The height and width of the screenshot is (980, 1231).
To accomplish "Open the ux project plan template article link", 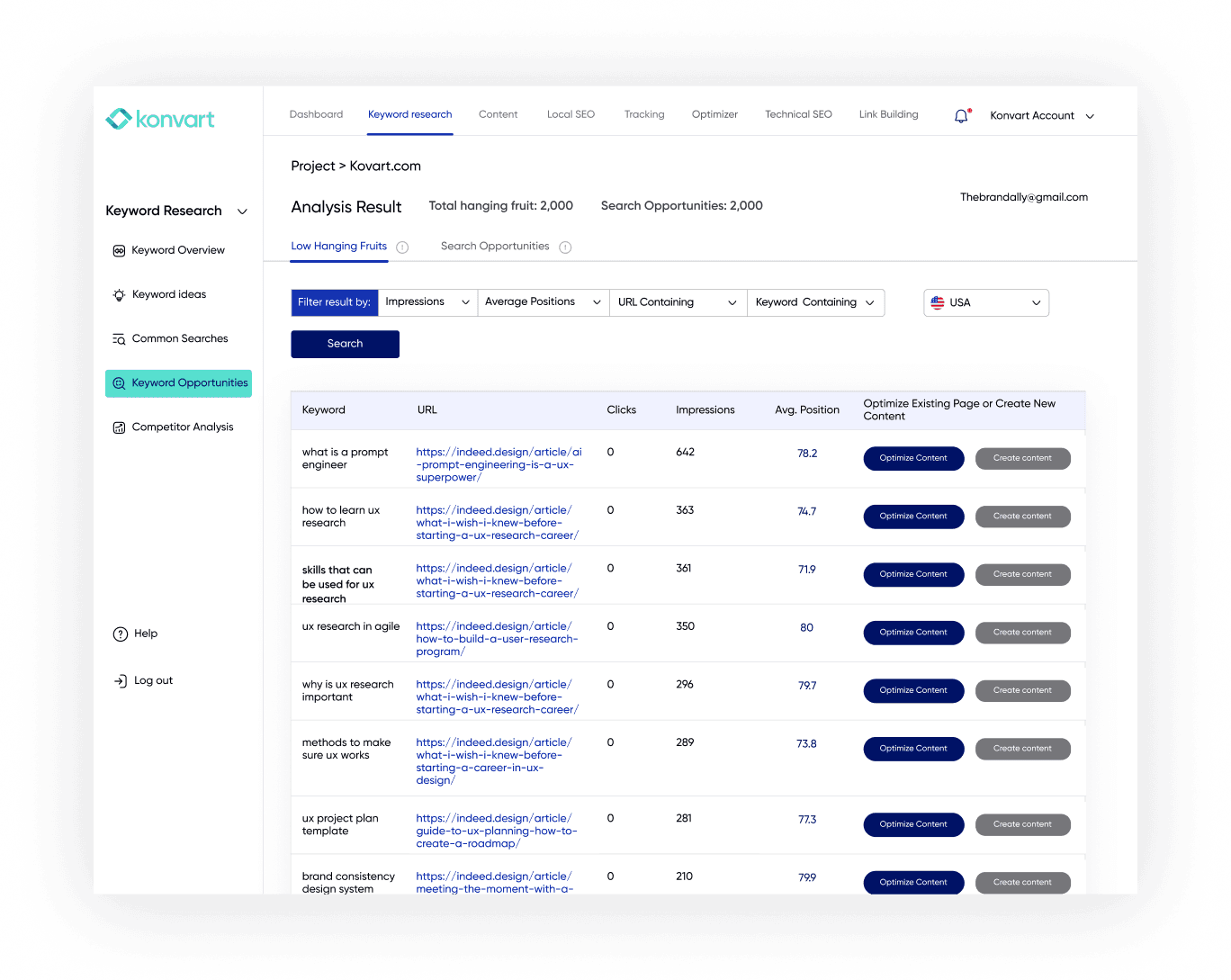I will (495, 831).
